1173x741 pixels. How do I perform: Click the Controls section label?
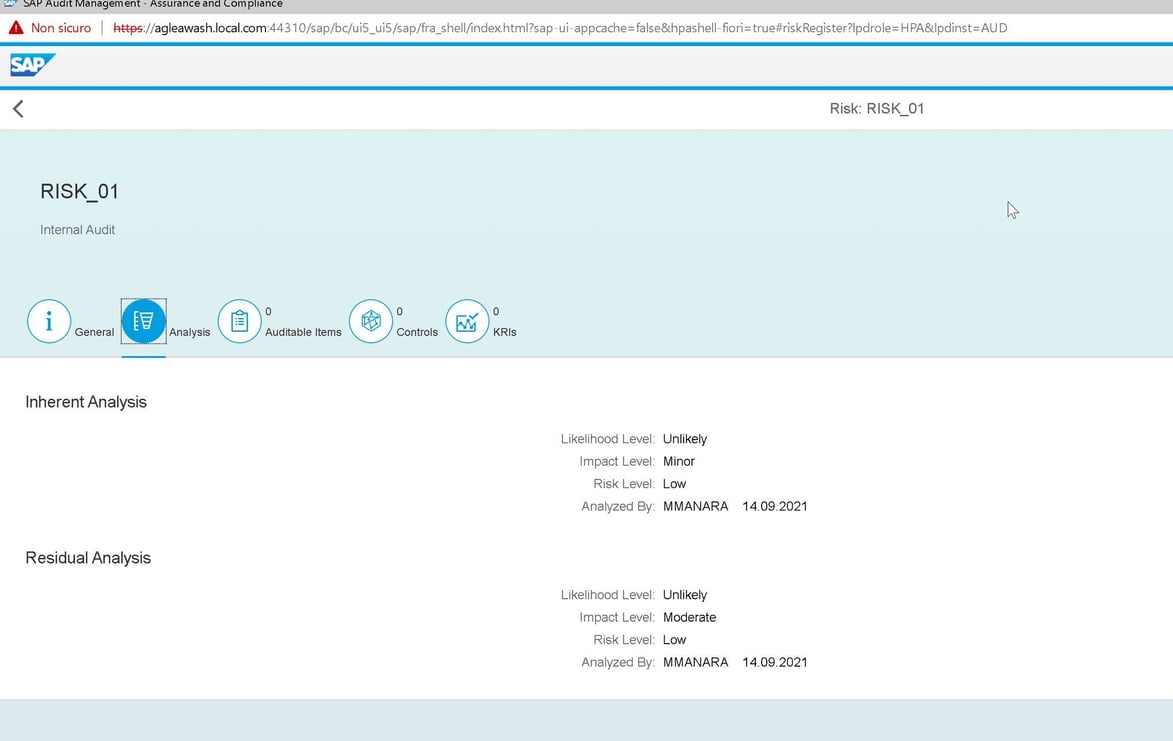(x=417, y=332)
